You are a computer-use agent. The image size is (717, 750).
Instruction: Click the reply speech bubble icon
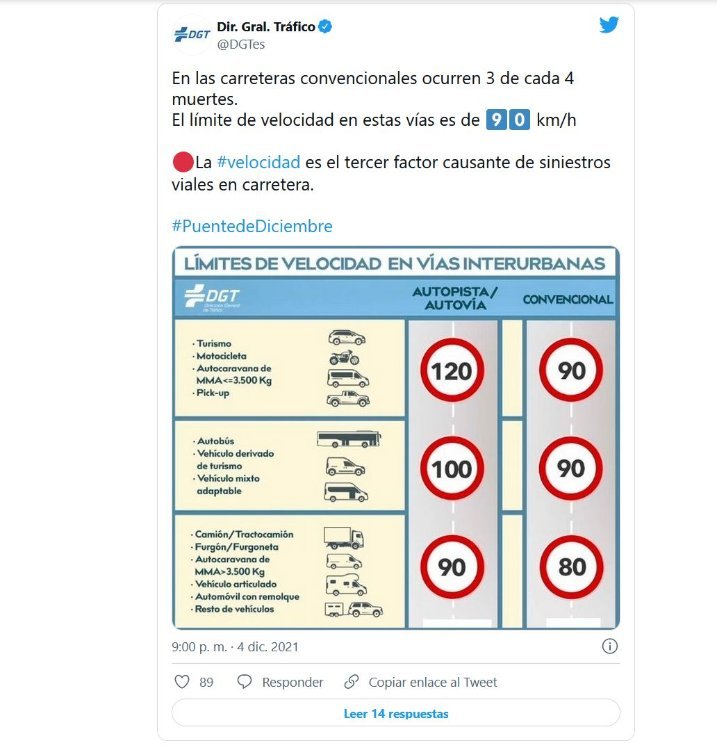(244, 682)
